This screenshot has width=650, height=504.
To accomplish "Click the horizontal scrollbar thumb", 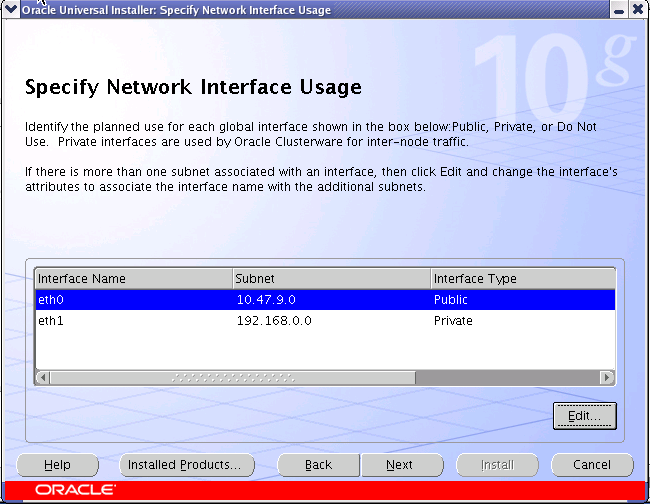I will click(233, 378).
